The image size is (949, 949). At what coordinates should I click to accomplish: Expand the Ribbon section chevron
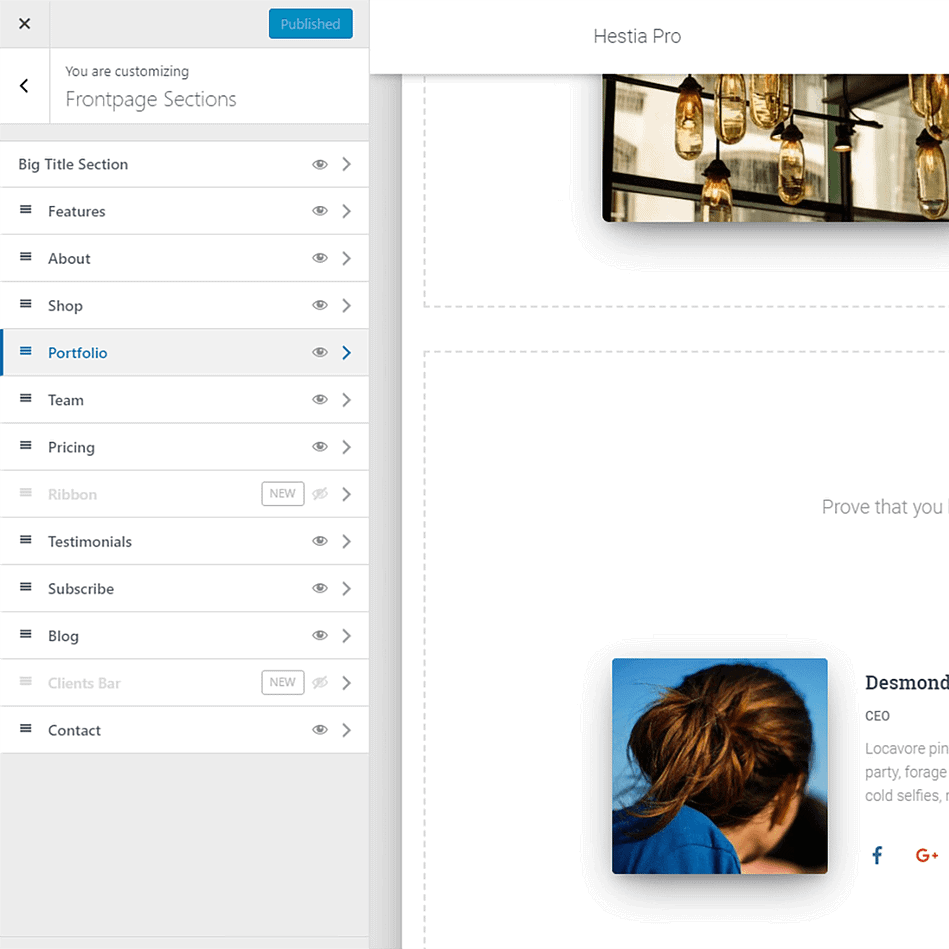[346, 494]
